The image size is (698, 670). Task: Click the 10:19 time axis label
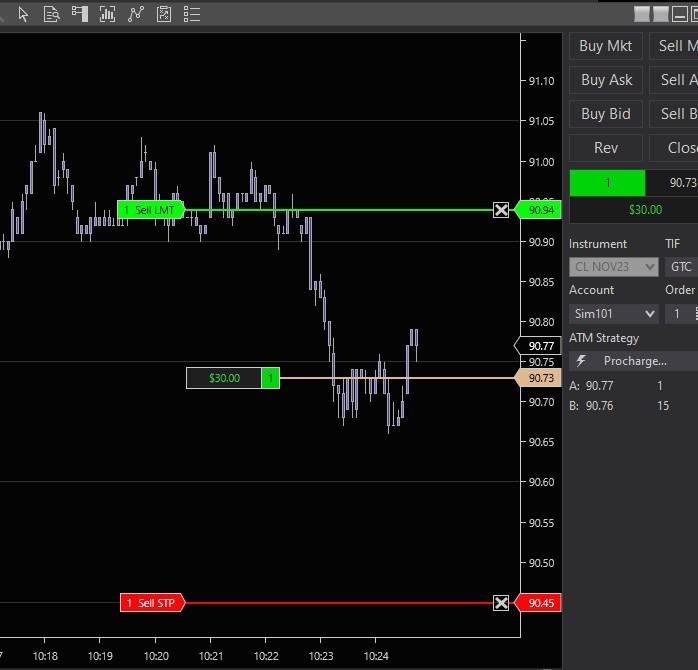tap(100, 656)
